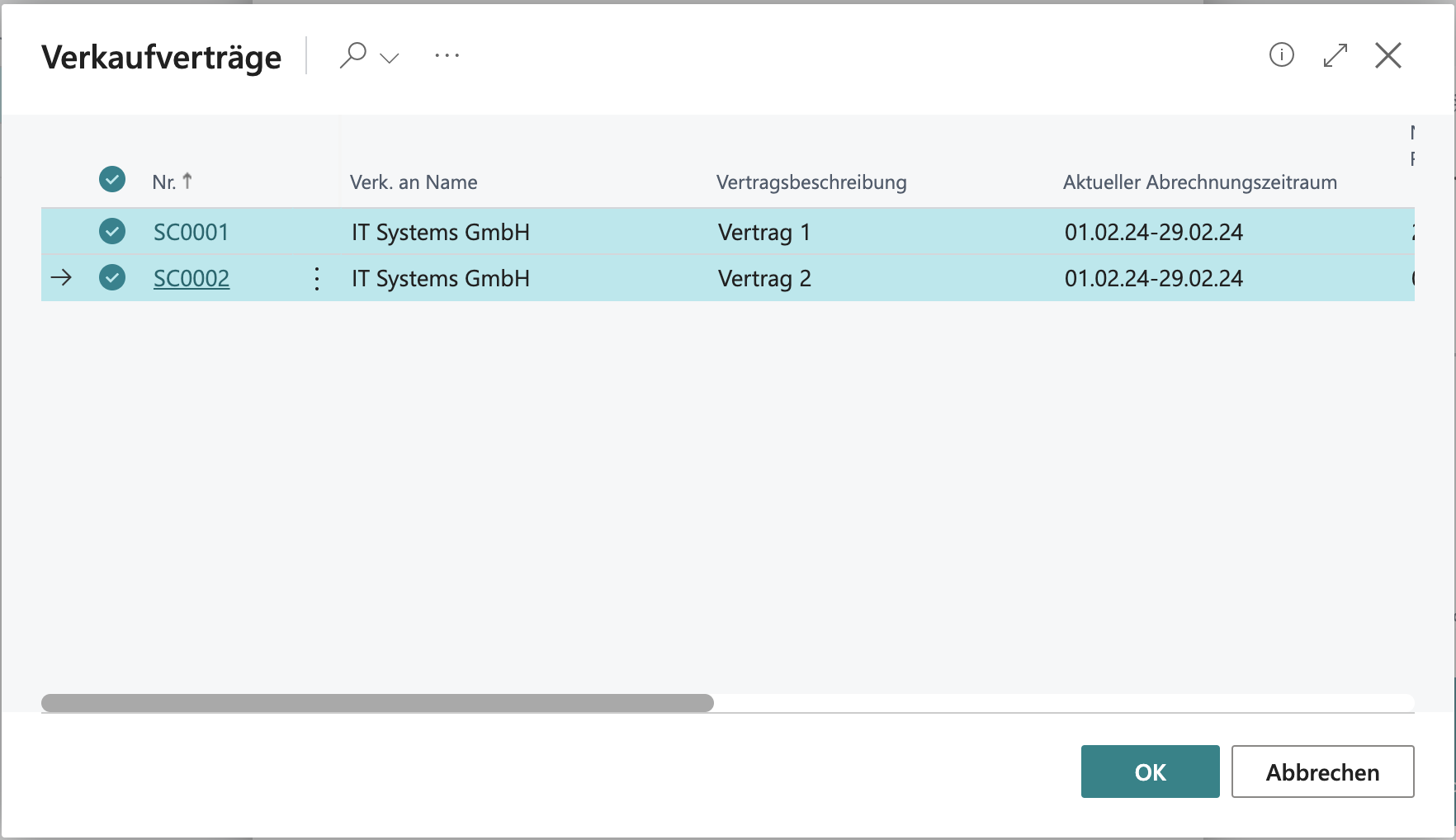Viewport: 1456px width, 840px height.
Task: Show the page information icon
Action: (1281, 55)
